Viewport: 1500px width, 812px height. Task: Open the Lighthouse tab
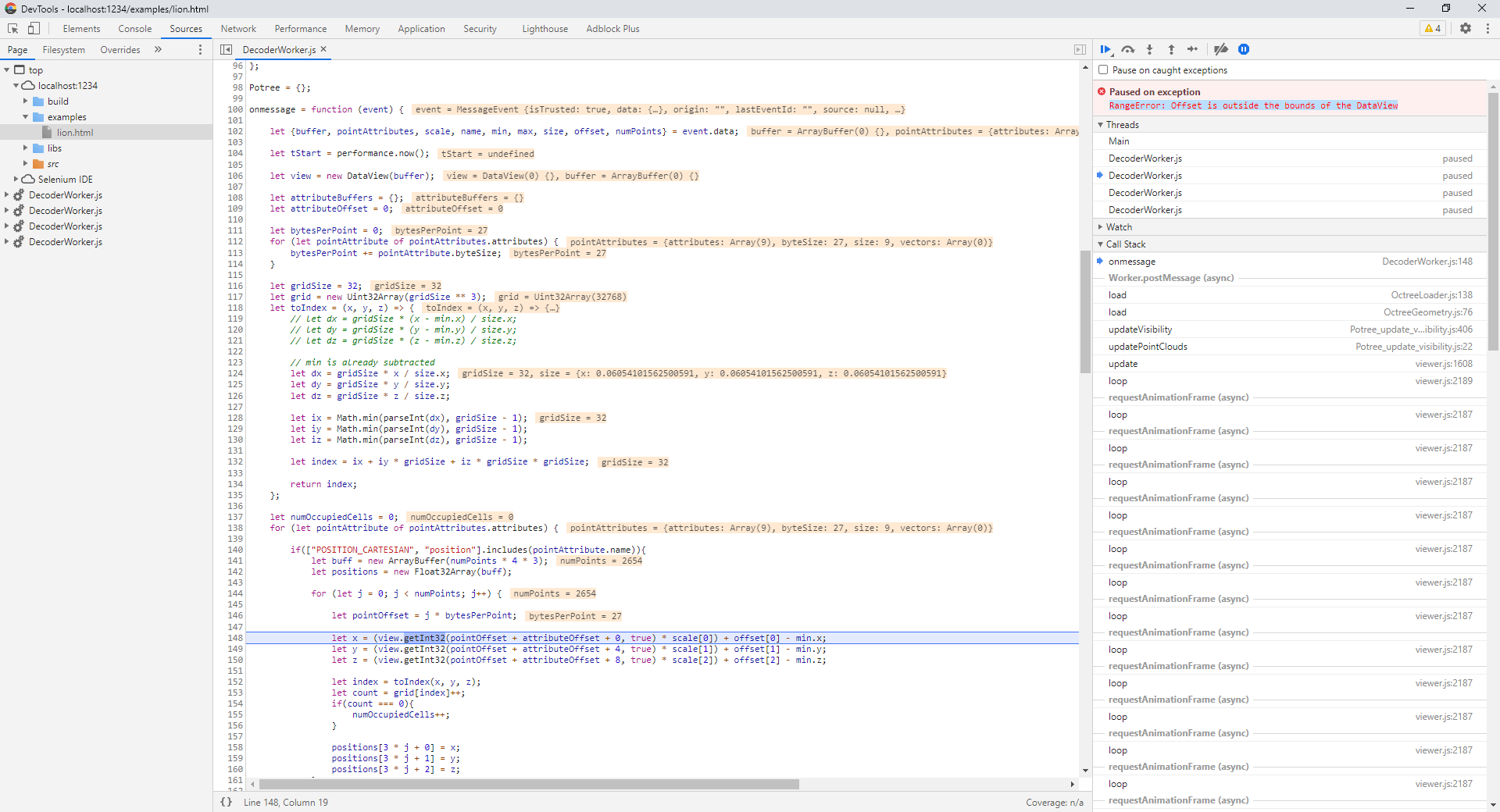click(x=545, y=28)
